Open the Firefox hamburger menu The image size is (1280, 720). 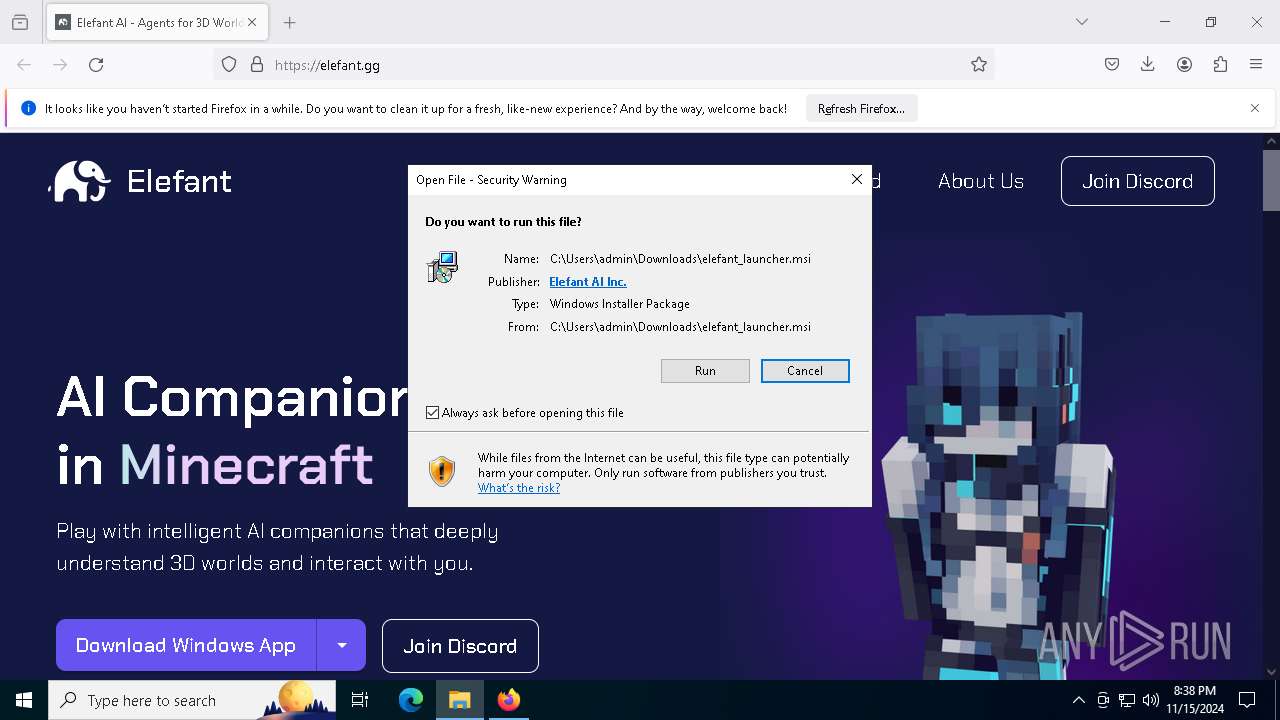click(1256, 65)
